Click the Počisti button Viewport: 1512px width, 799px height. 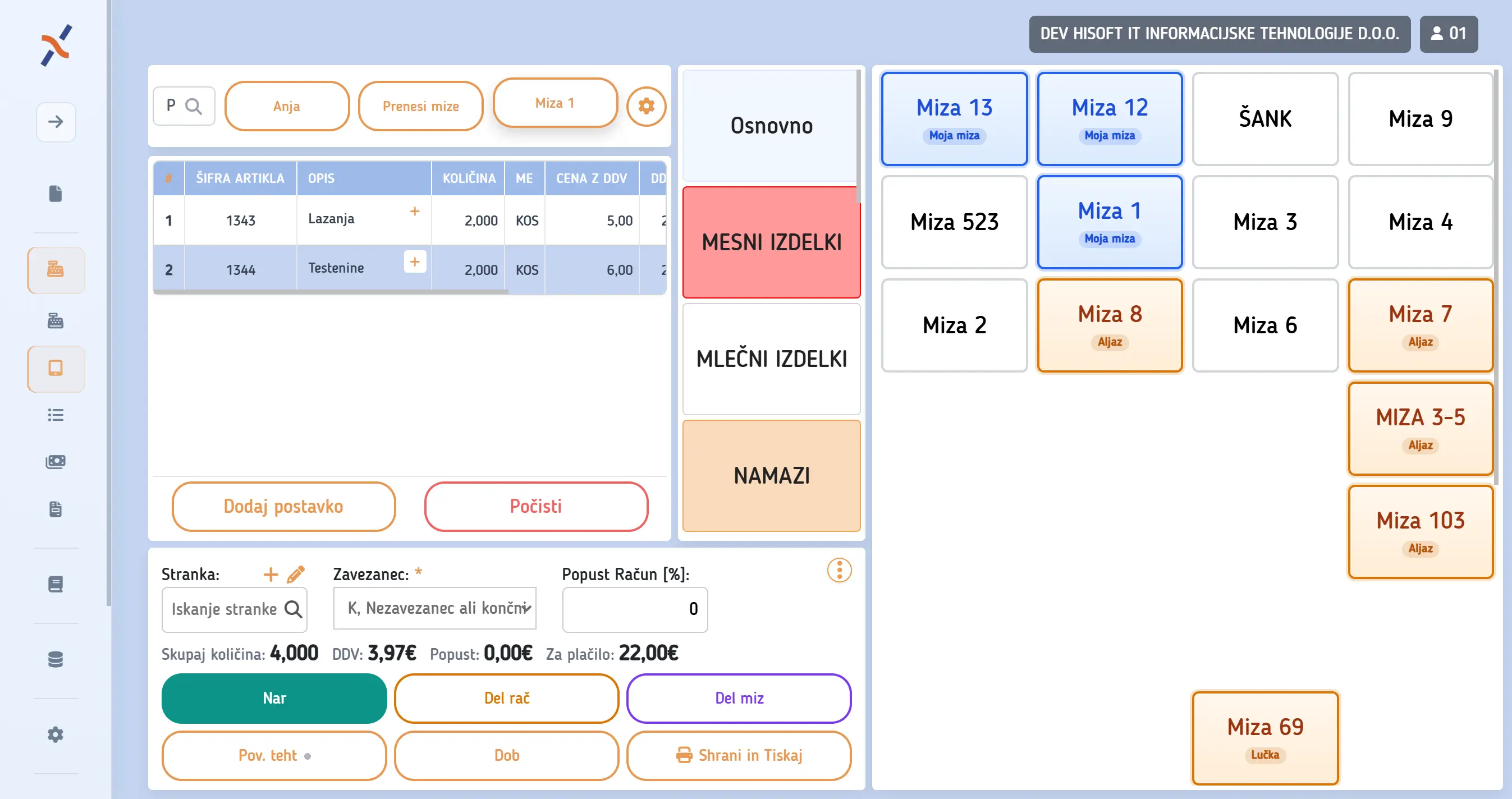coord(535,506)
